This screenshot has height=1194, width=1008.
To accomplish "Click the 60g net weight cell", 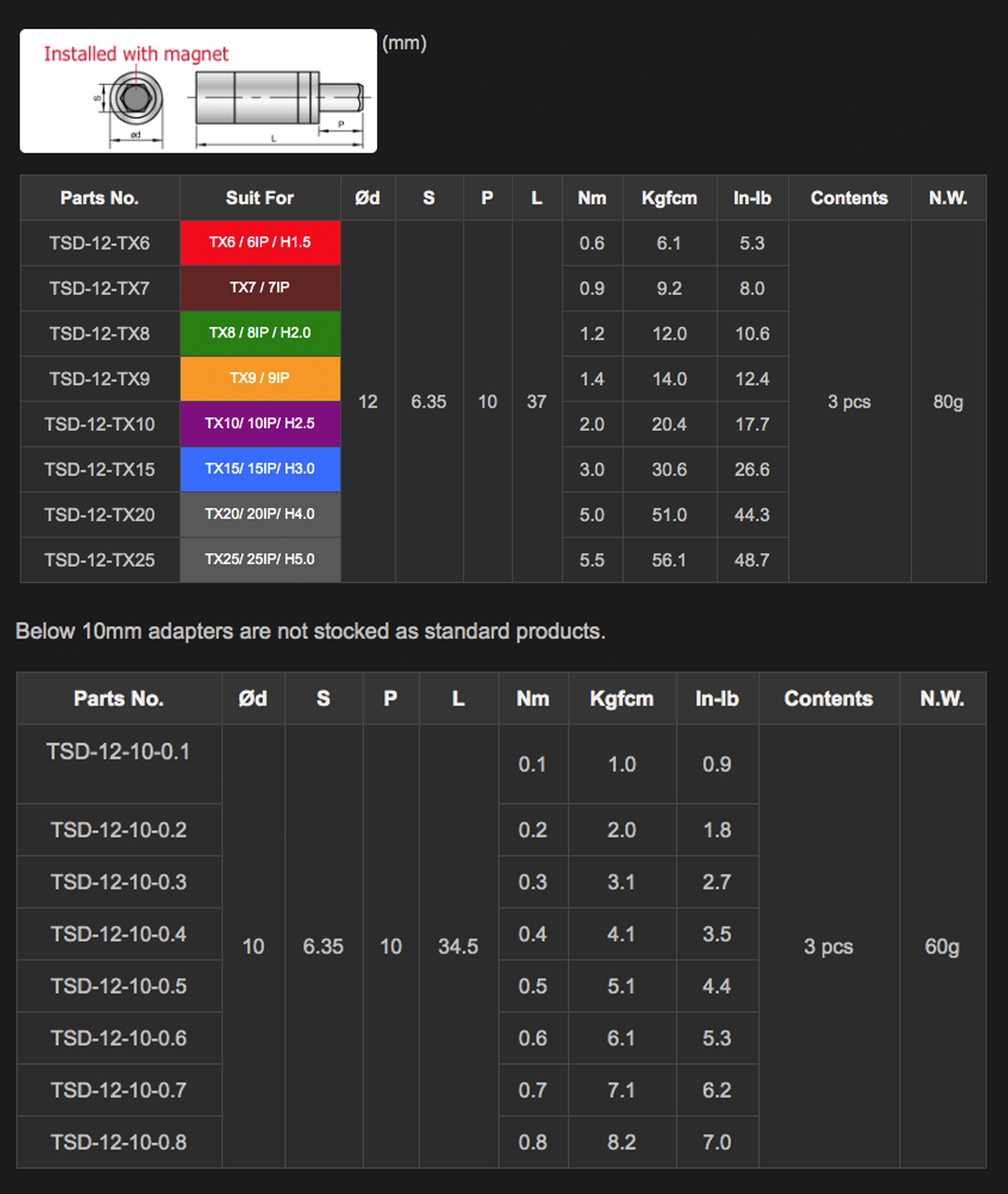I will (942, 947).
